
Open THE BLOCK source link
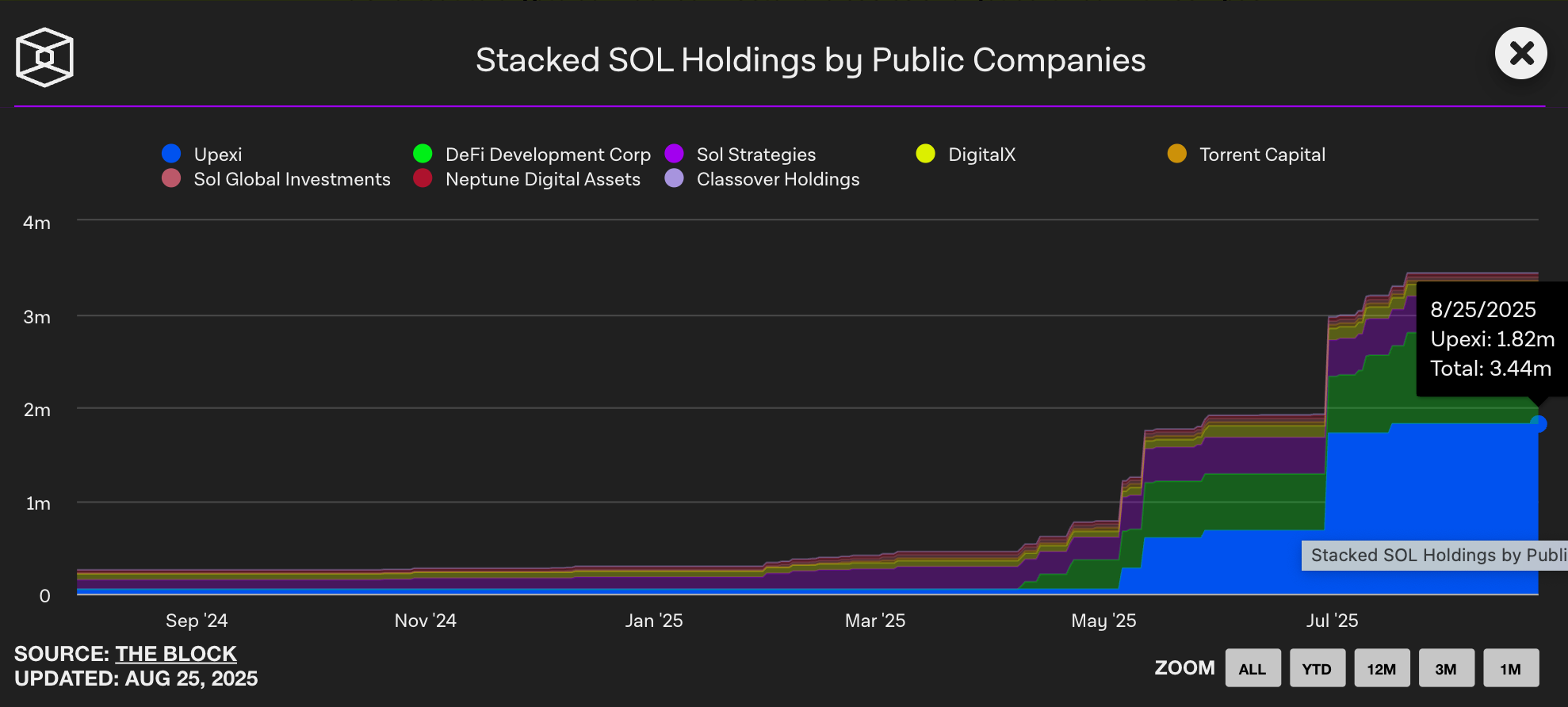176,654
